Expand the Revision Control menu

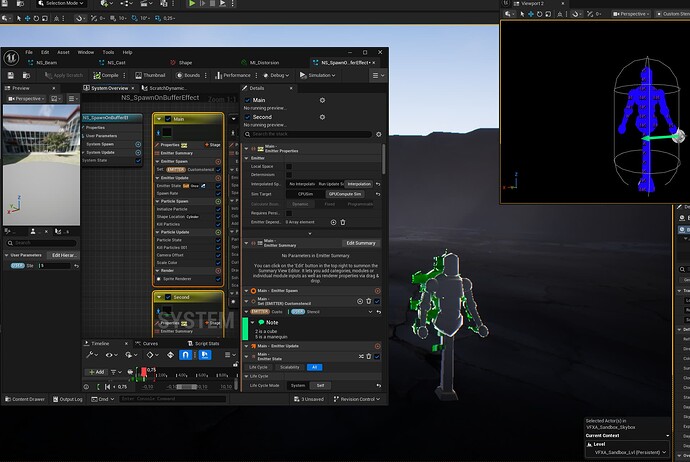coord(356,399)
